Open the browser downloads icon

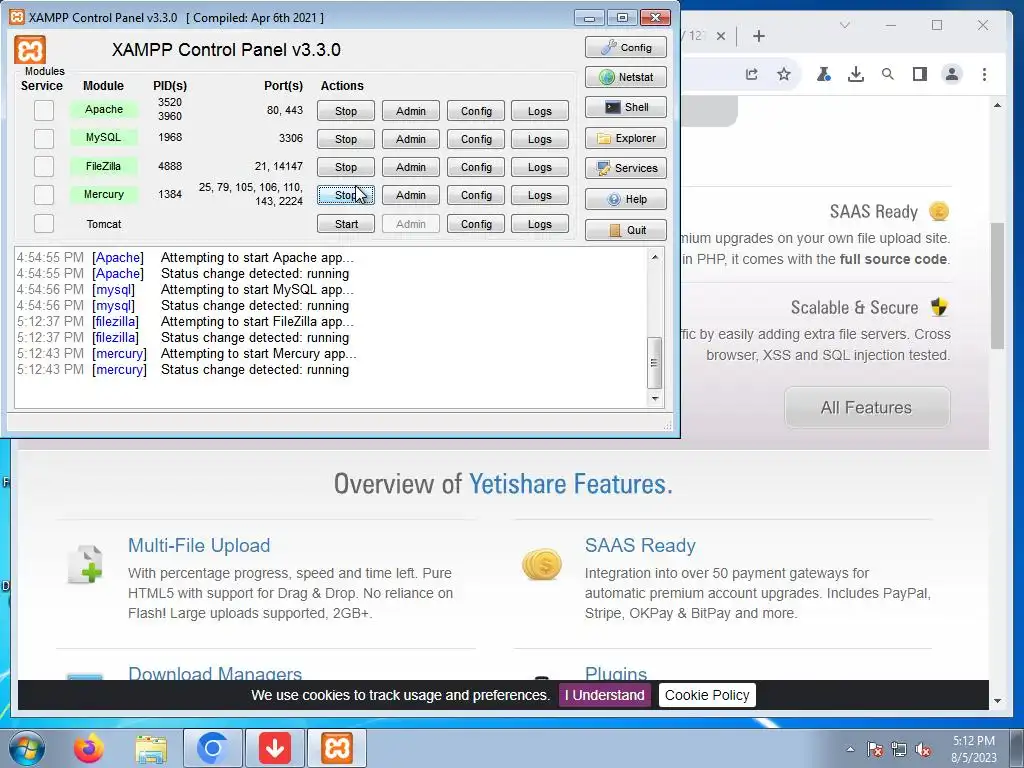pyautogui.click(x=856, y=74)
